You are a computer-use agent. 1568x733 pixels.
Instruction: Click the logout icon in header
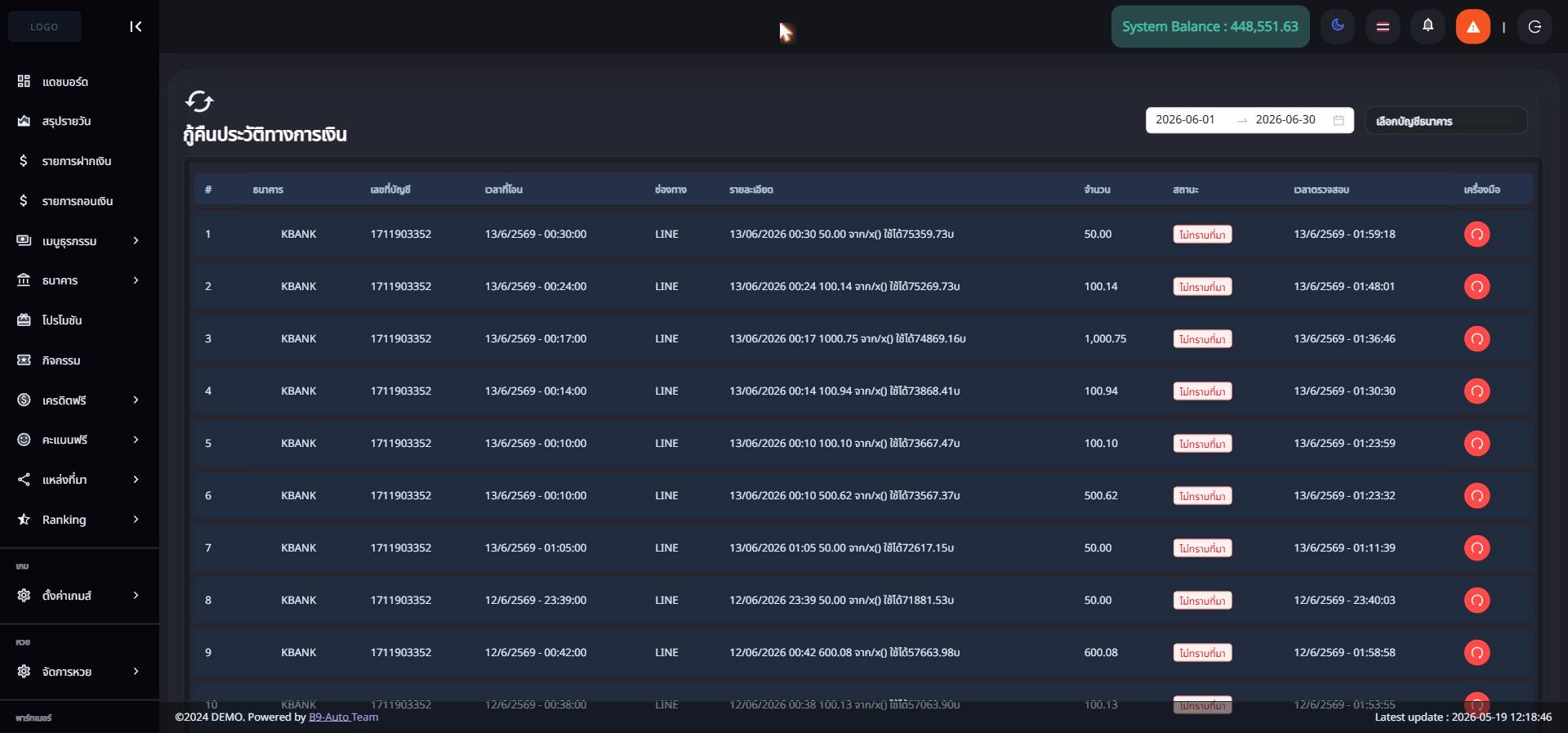tap(1535, 27)
